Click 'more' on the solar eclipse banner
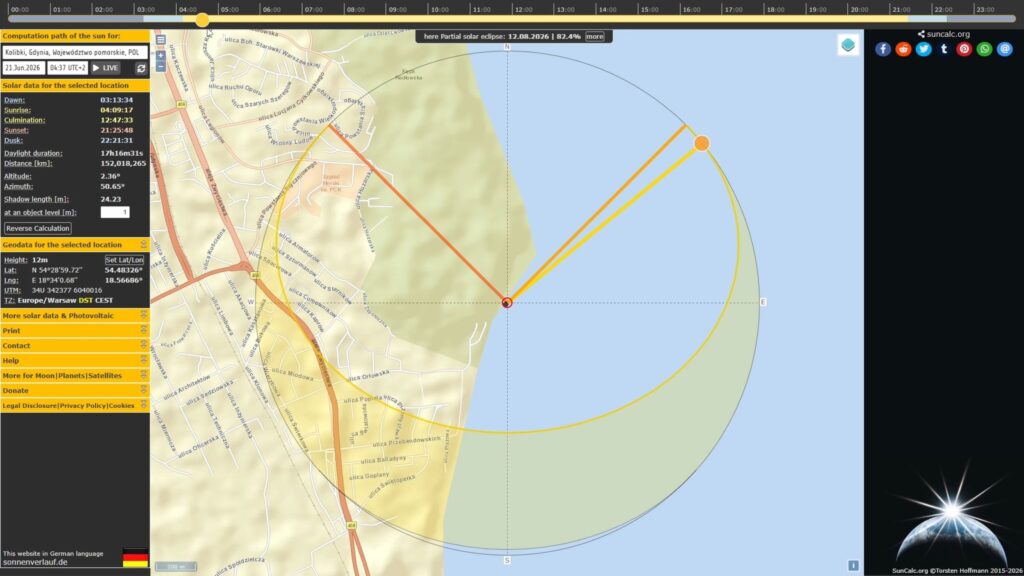Screen dimensions: 1024x576 [594, 37]
